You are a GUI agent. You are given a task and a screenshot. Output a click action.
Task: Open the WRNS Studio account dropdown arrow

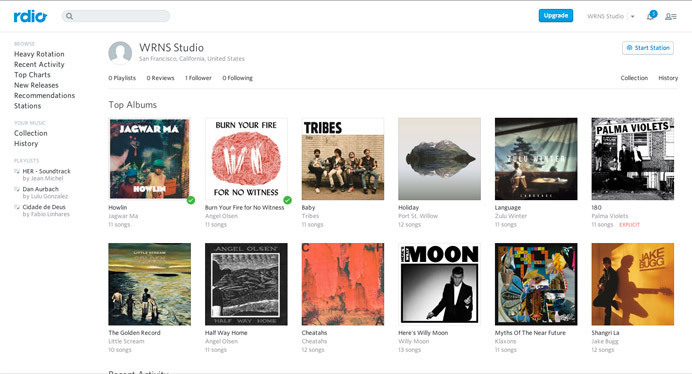pyautogui.click(x=632, y=16)
